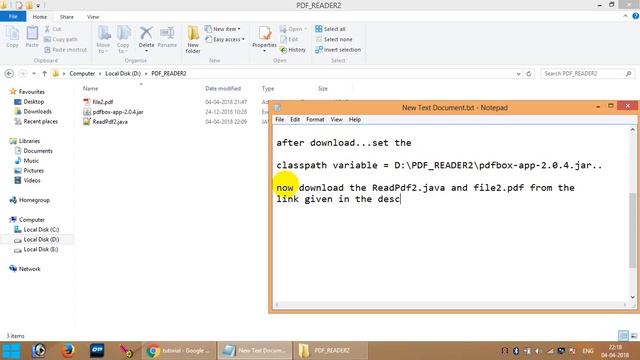The height and width of the screenshot is (360, 640).
Task: Collapse the ribbon with the chevron
Action: tap(625, 16)
